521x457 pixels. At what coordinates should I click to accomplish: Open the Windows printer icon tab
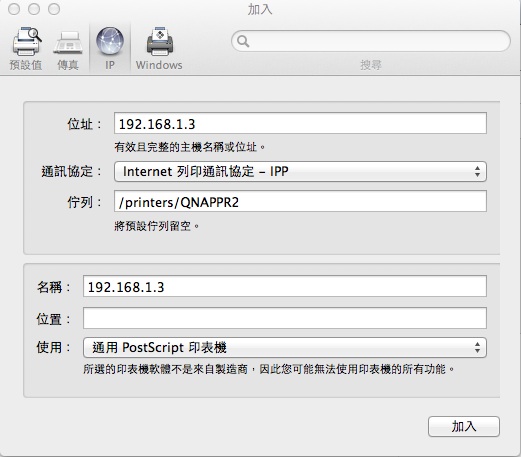coord(160,41)
